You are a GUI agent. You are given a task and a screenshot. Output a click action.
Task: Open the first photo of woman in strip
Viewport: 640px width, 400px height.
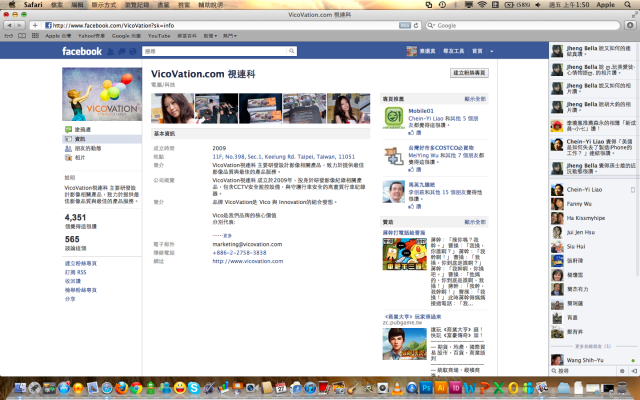click(173, 108)
